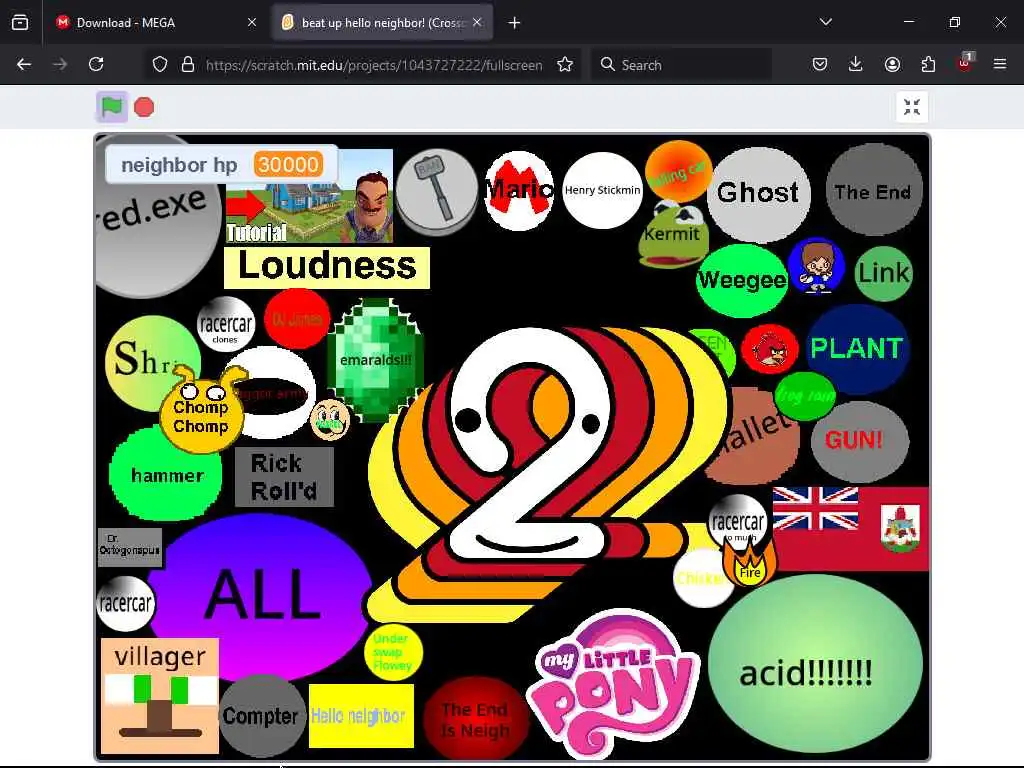Screen dimensions: 1024x768
Task: Select the Compter gray circle
Action: 262,716
